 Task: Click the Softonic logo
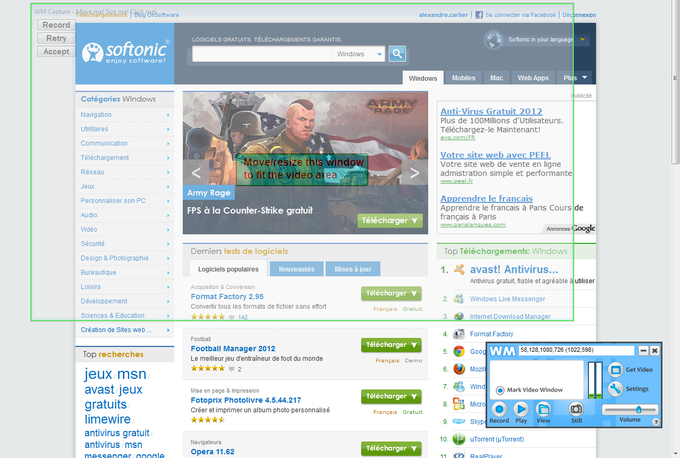pos(125,53)
